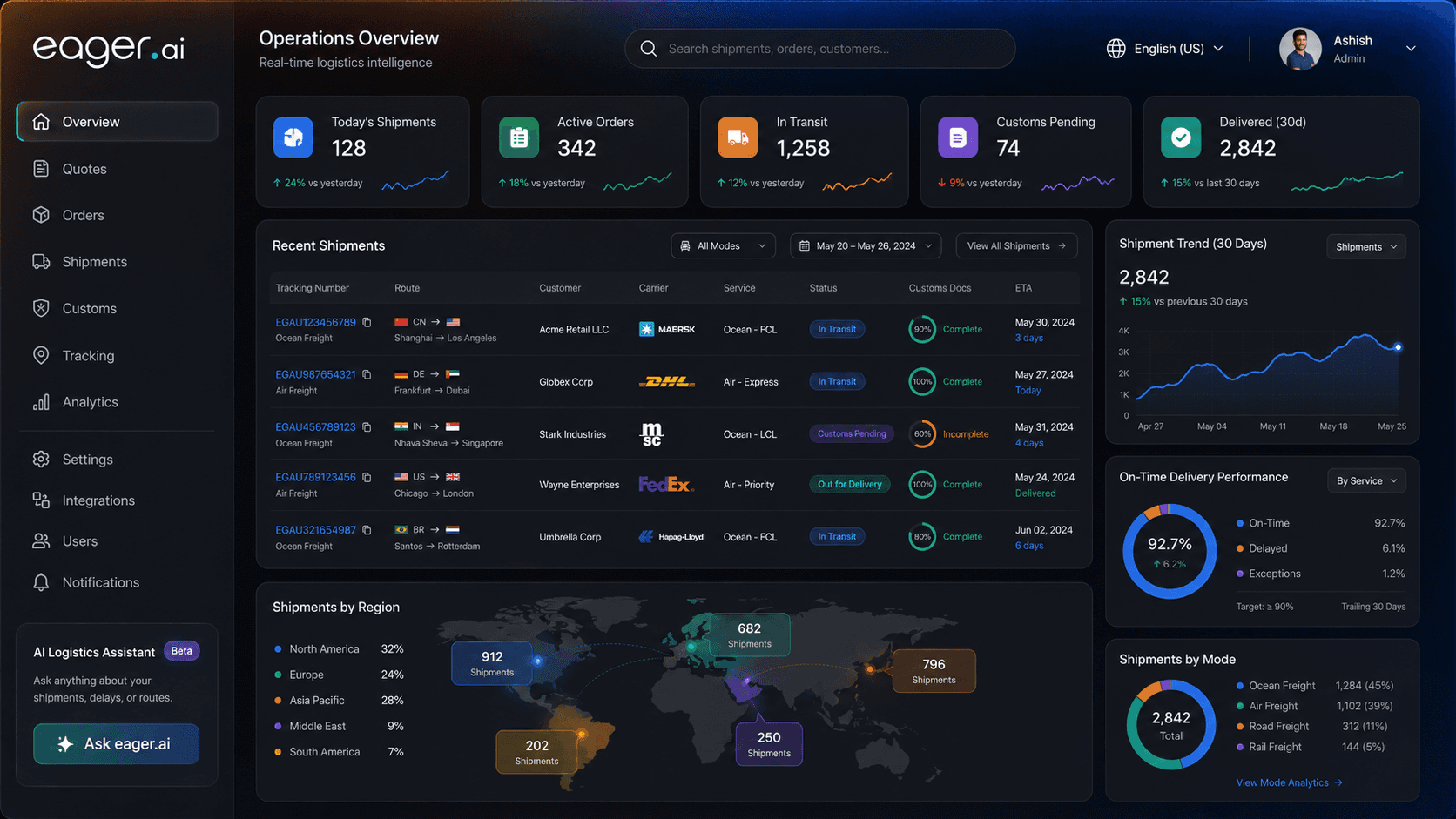Click the Beta badge in AI Assistant
Image resolution: width=1456 pixels, height=819 pixels.
182,651
